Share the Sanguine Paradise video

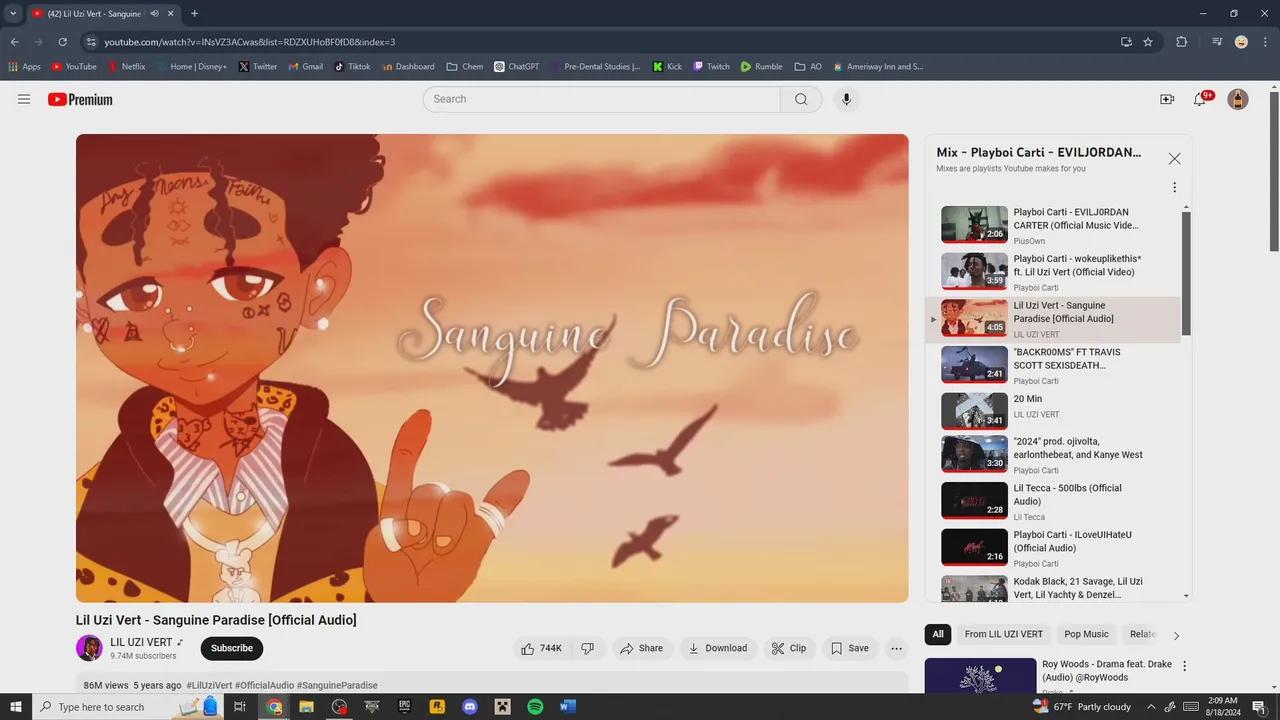pos(642,648)
